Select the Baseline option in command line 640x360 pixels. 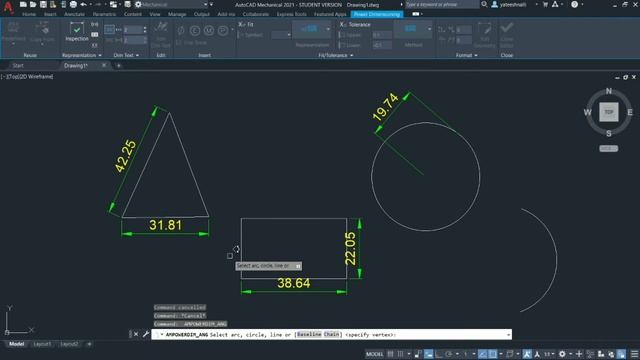coord(309,334)
